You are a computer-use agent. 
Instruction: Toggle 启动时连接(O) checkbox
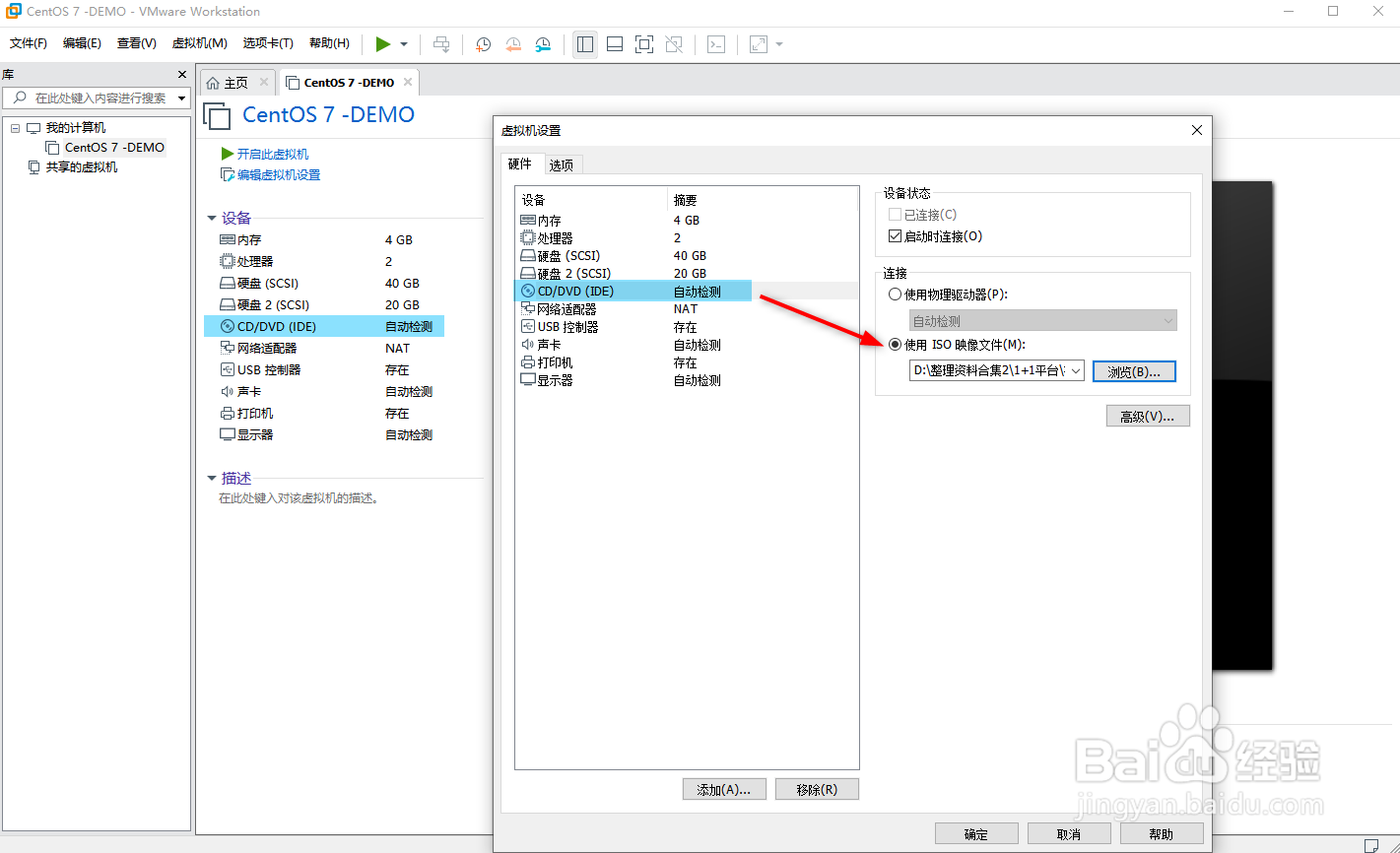tap(895, 236)
